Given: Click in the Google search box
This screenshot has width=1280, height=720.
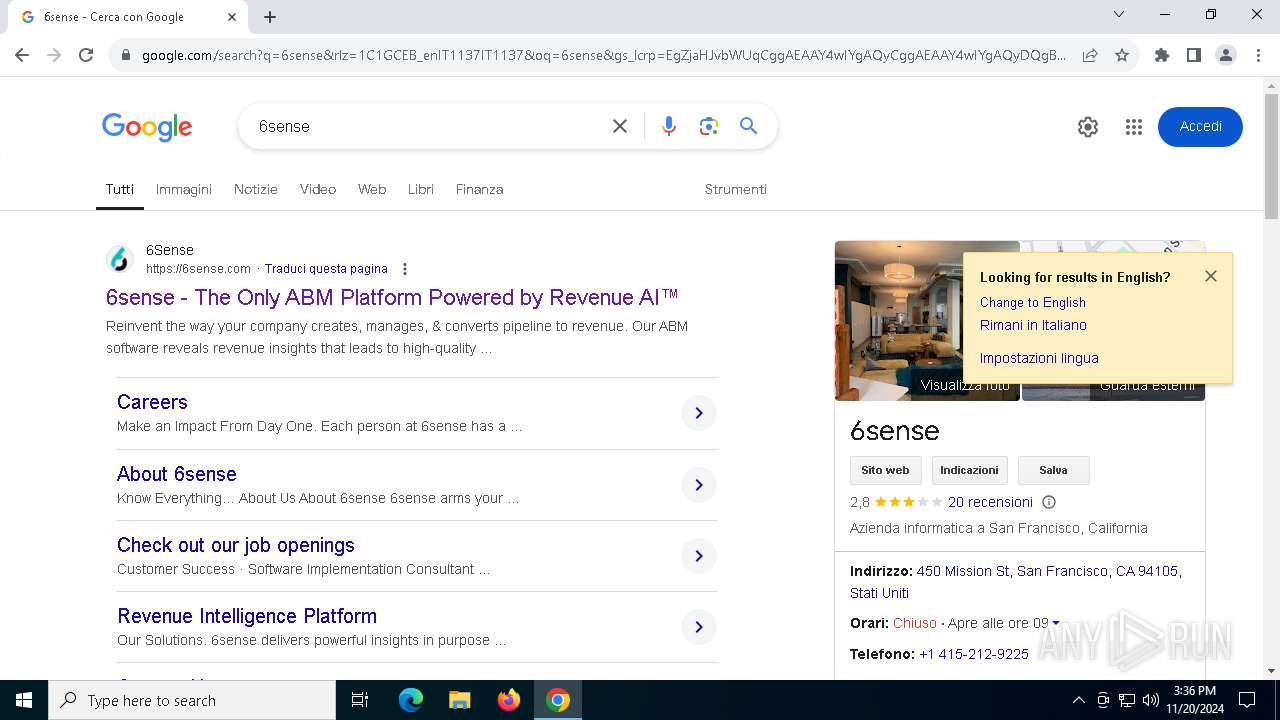Looking at the screenshot, I should coord(430,126).
